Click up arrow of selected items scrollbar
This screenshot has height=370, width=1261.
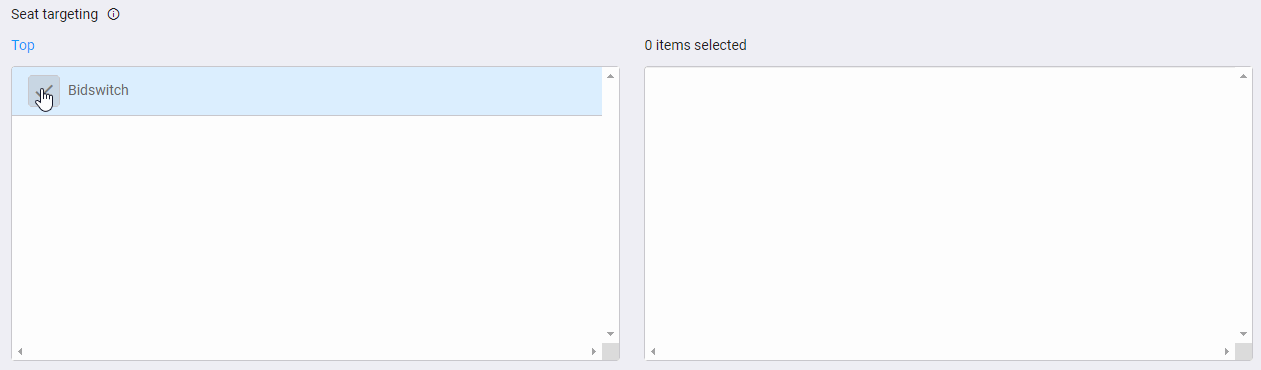1243,76
